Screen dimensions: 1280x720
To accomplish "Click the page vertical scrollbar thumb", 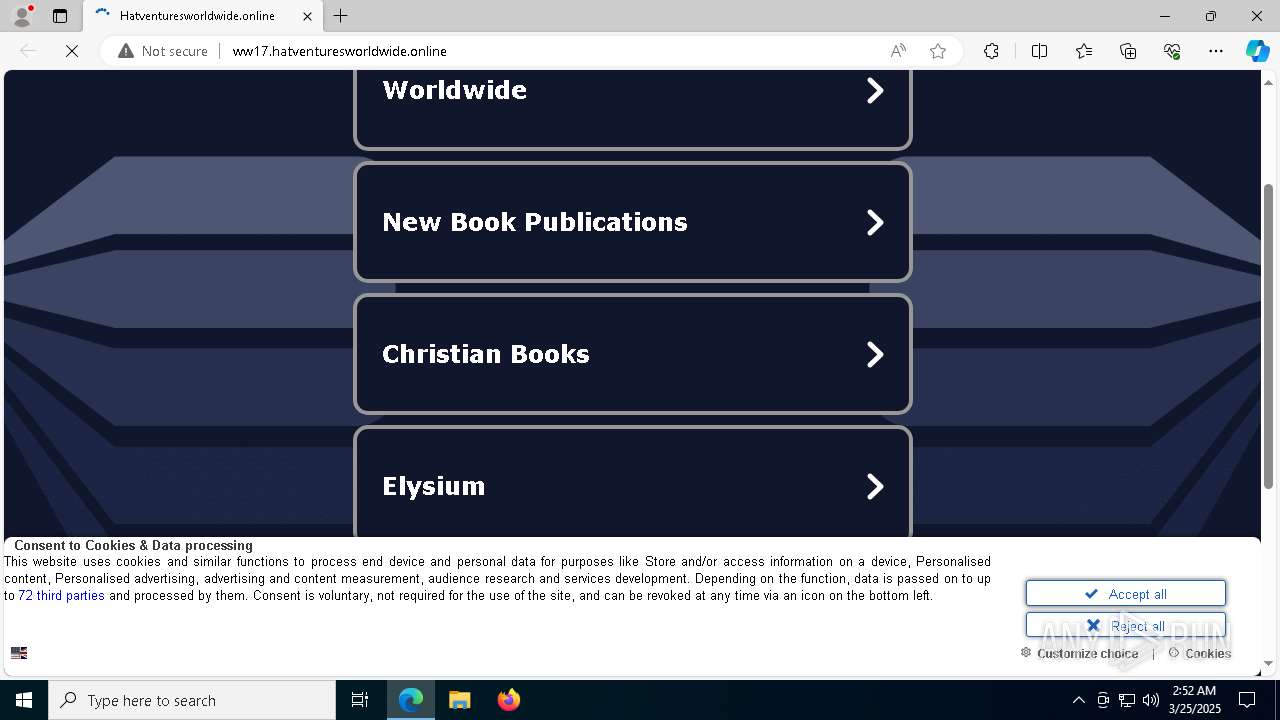I will point(1269,337).
